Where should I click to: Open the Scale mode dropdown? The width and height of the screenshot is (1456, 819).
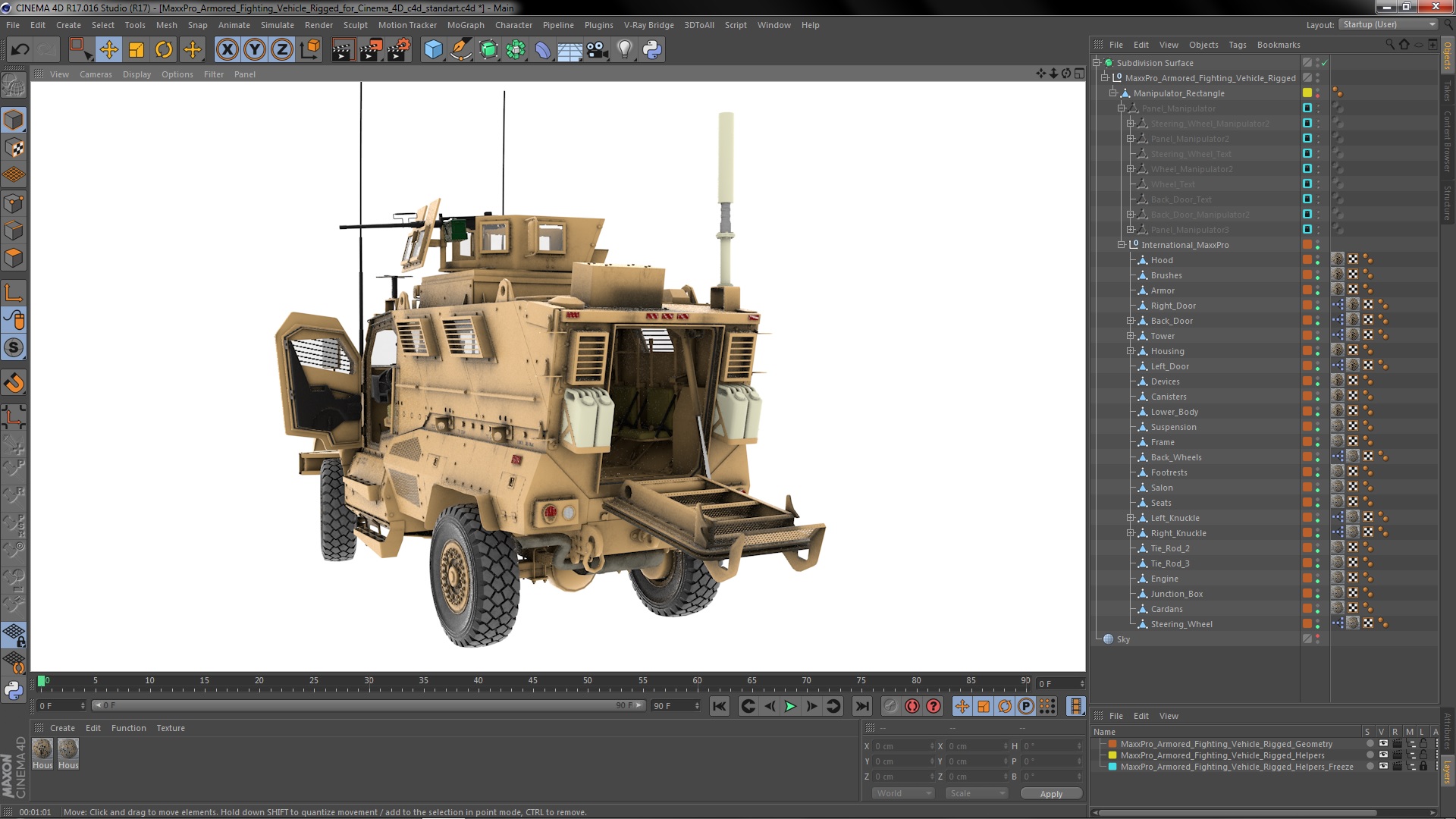pyautogui.click(x=977, y=793)
